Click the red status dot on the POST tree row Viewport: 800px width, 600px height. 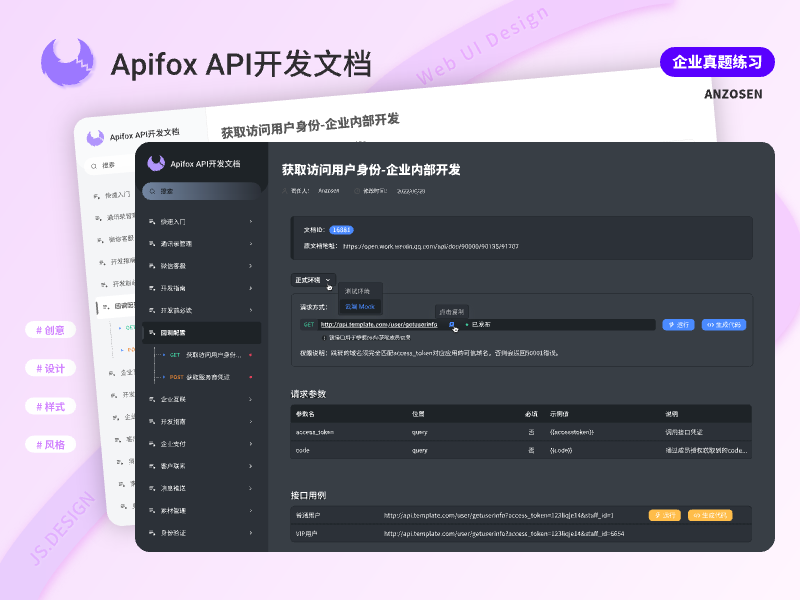(x=251, y=377)
